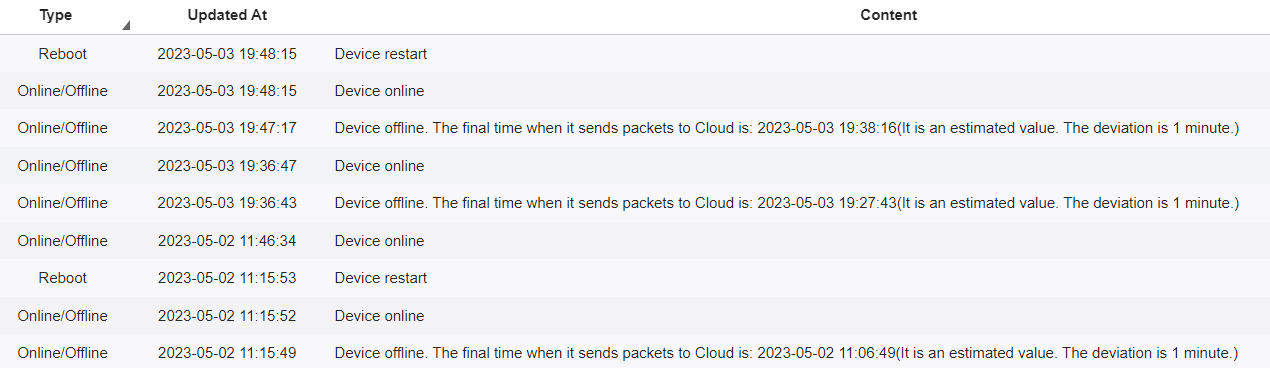Click timestamp 2023-05-03 19:36:43
The width and height of the screenshot is (1270, 368).
227,203
